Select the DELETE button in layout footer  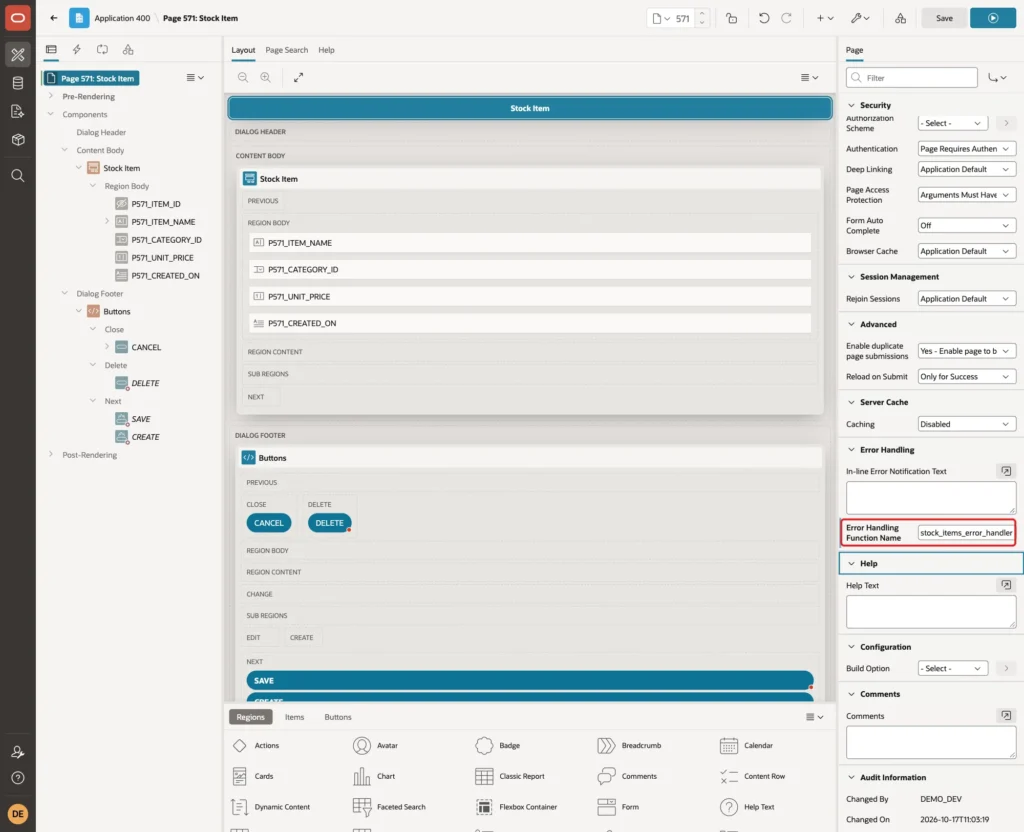[329, 523]
